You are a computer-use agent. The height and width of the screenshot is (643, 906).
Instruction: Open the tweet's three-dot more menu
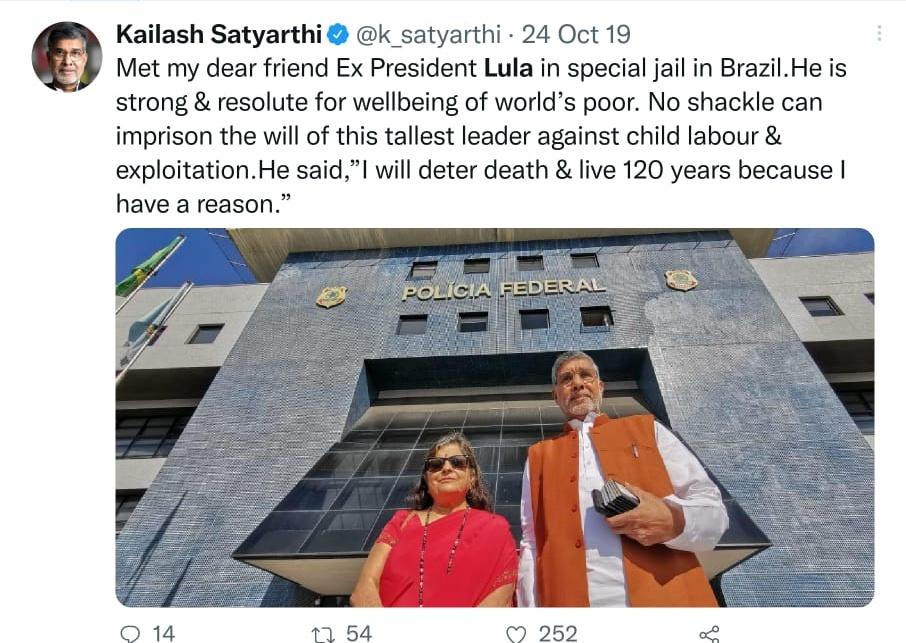[879, 34]
